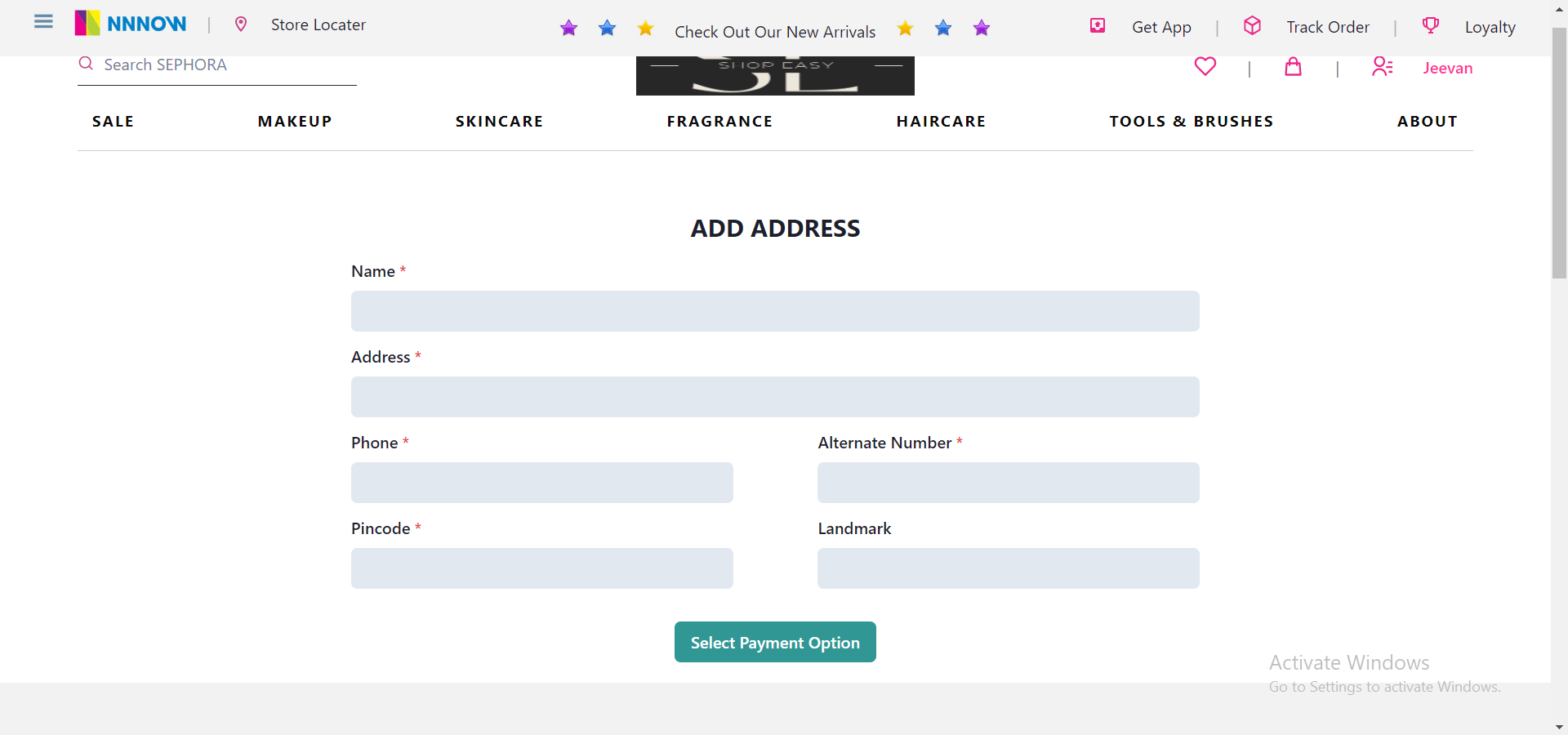Viewport: 1568px width, 735px height.
Task: Open Track Order via the package icon
Action: 1252,25
